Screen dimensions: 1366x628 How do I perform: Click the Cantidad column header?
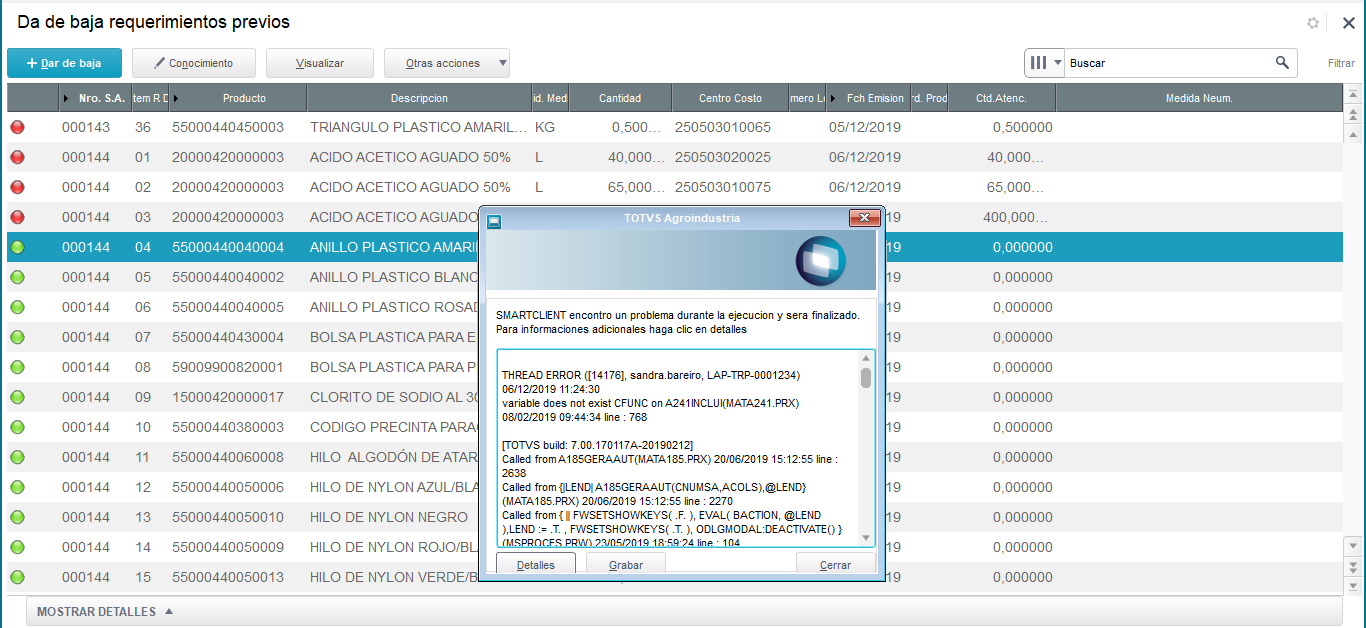pos(620,98)
